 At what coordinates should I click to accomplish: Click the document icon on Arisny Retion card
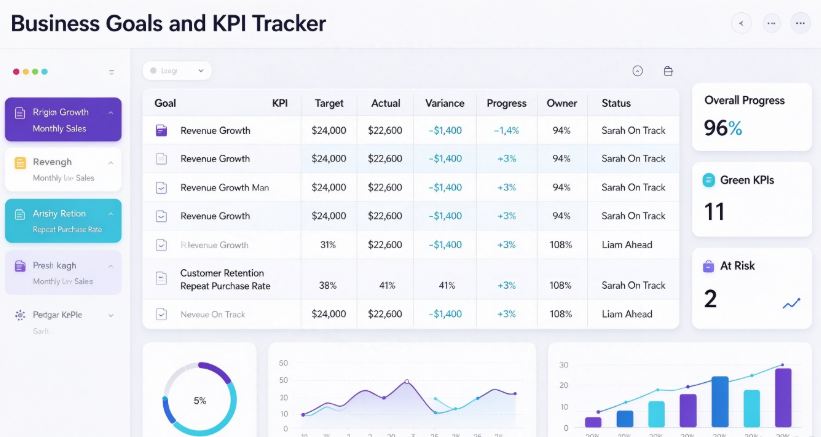pyautogui.click(x=20, y=214)
